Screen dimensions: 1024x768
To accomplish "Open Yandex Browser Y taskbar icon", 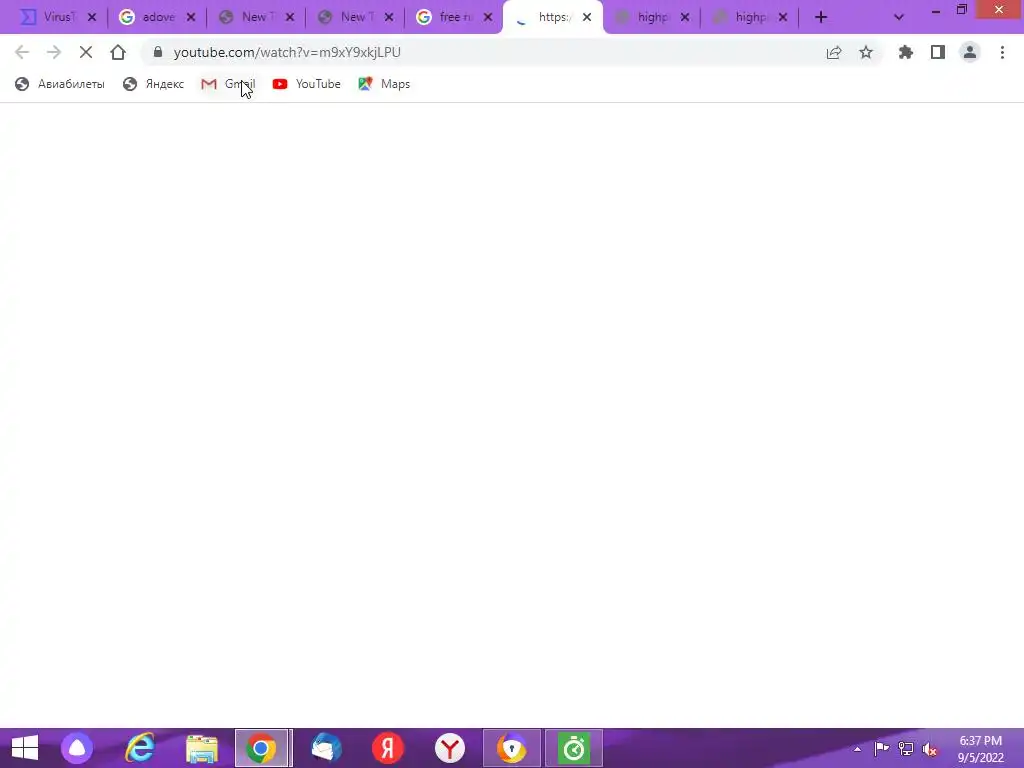I will tap(450, 748).
